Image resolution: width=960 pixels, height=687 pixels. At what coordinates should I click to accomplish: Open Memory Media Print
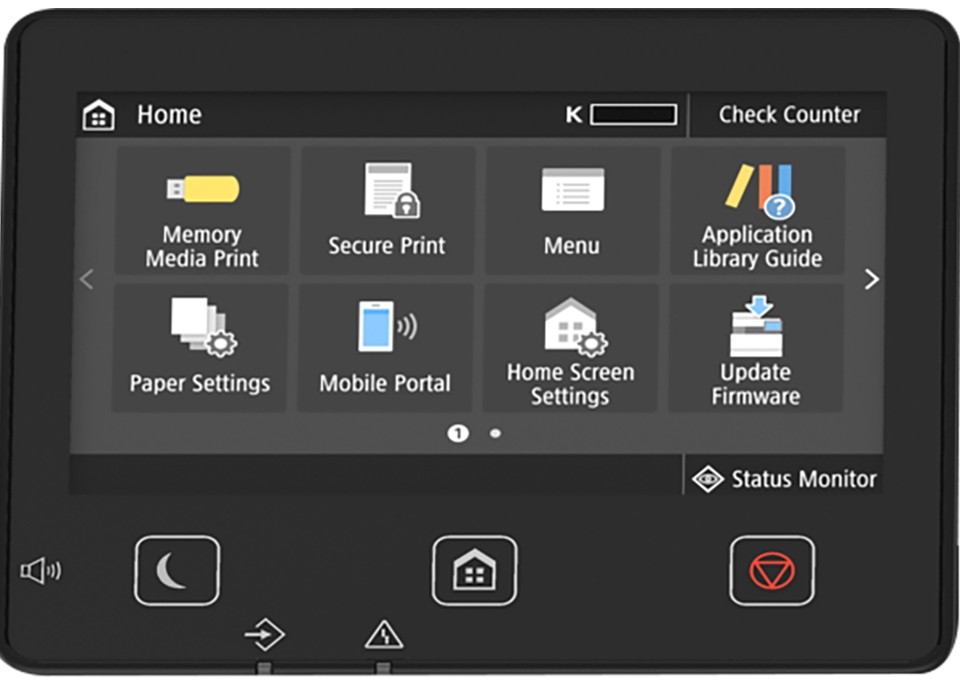pyautogui.click(x=202, y=211)
